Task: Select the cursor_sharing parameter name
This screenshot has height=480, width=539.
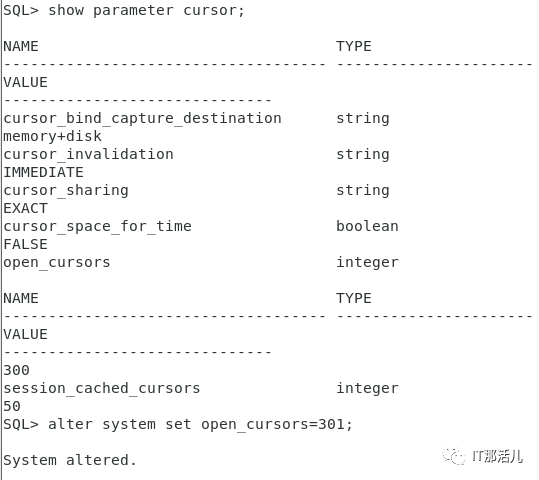Action: [x=66, y=191]
